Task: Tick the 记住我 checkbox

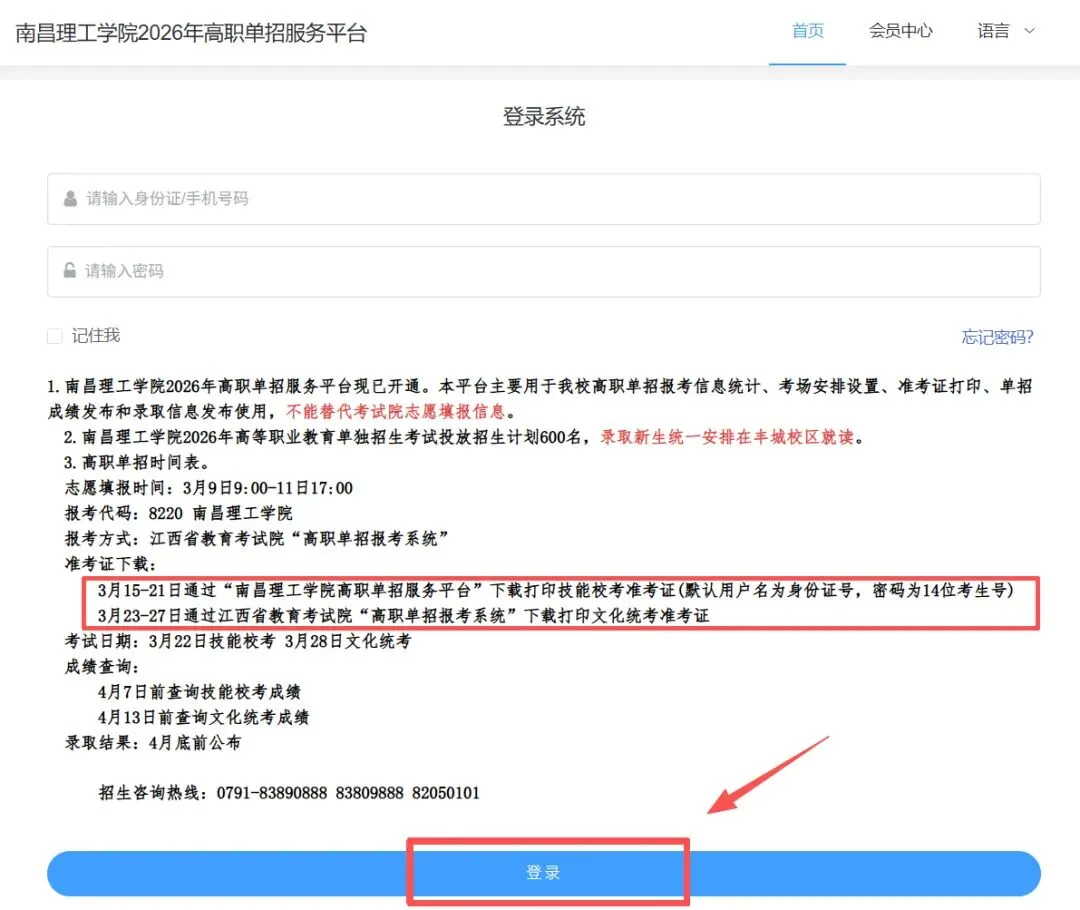Action: click(x=54, y=336)
